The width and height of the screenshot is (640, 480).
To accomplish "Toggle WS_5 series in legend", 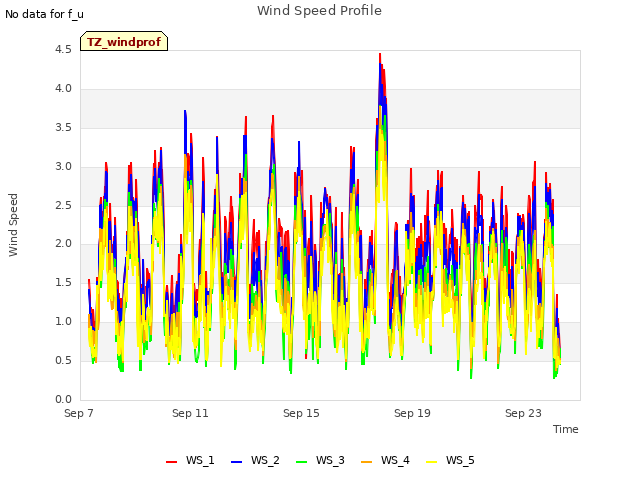I will (450, 461).
